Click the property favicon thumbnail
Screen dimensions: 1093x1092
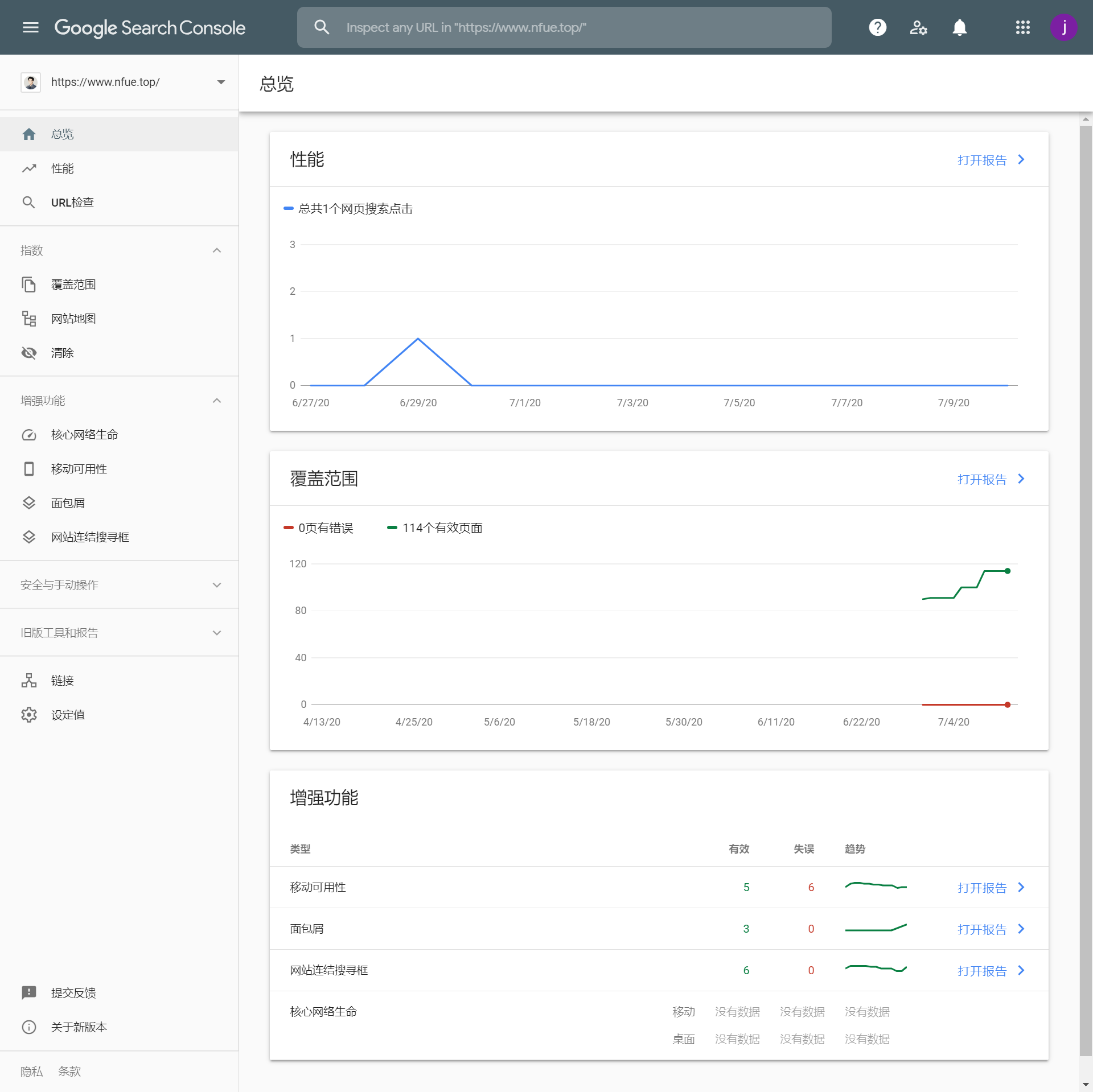click(x=31, y=82)
